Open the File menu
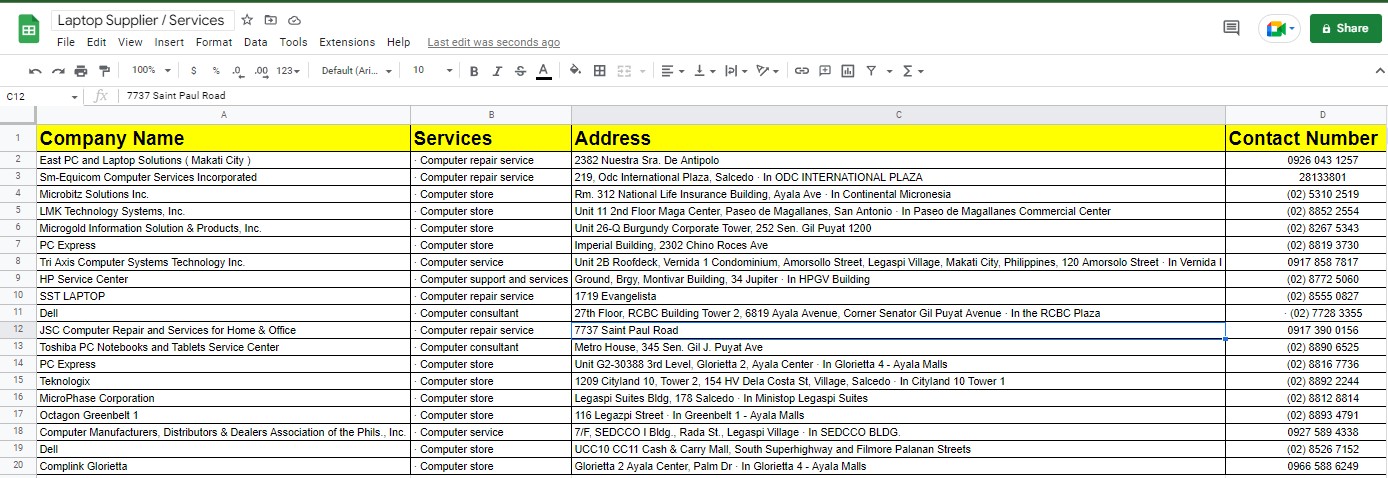Image resolution: width=1388 pixels, height=478 pixels. coord(66,42)
